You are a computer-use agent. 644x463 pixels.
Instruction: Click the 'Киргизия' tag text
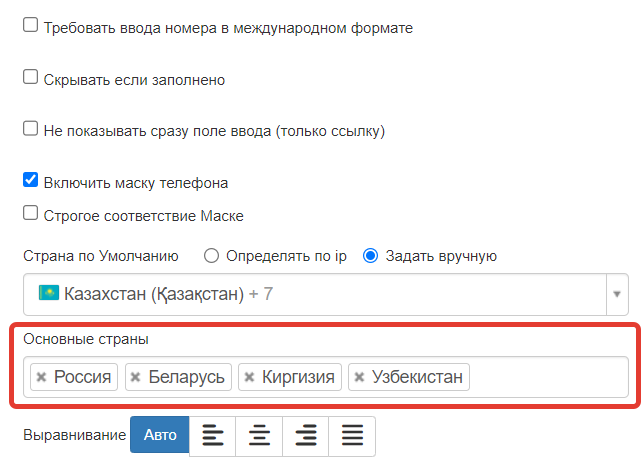coord(299,377)
